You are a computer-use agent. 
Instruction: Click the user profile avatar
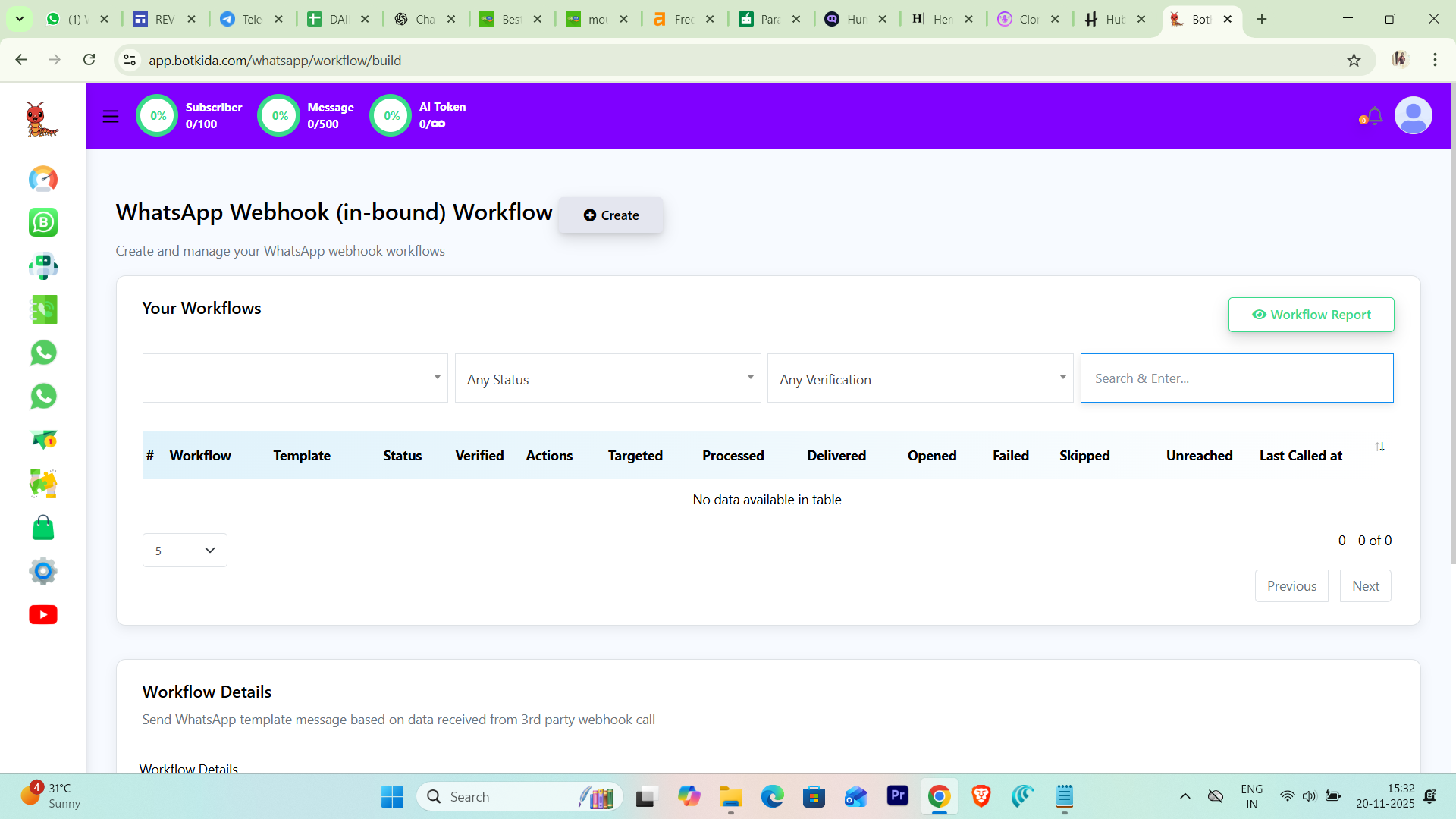[1413, 116]
